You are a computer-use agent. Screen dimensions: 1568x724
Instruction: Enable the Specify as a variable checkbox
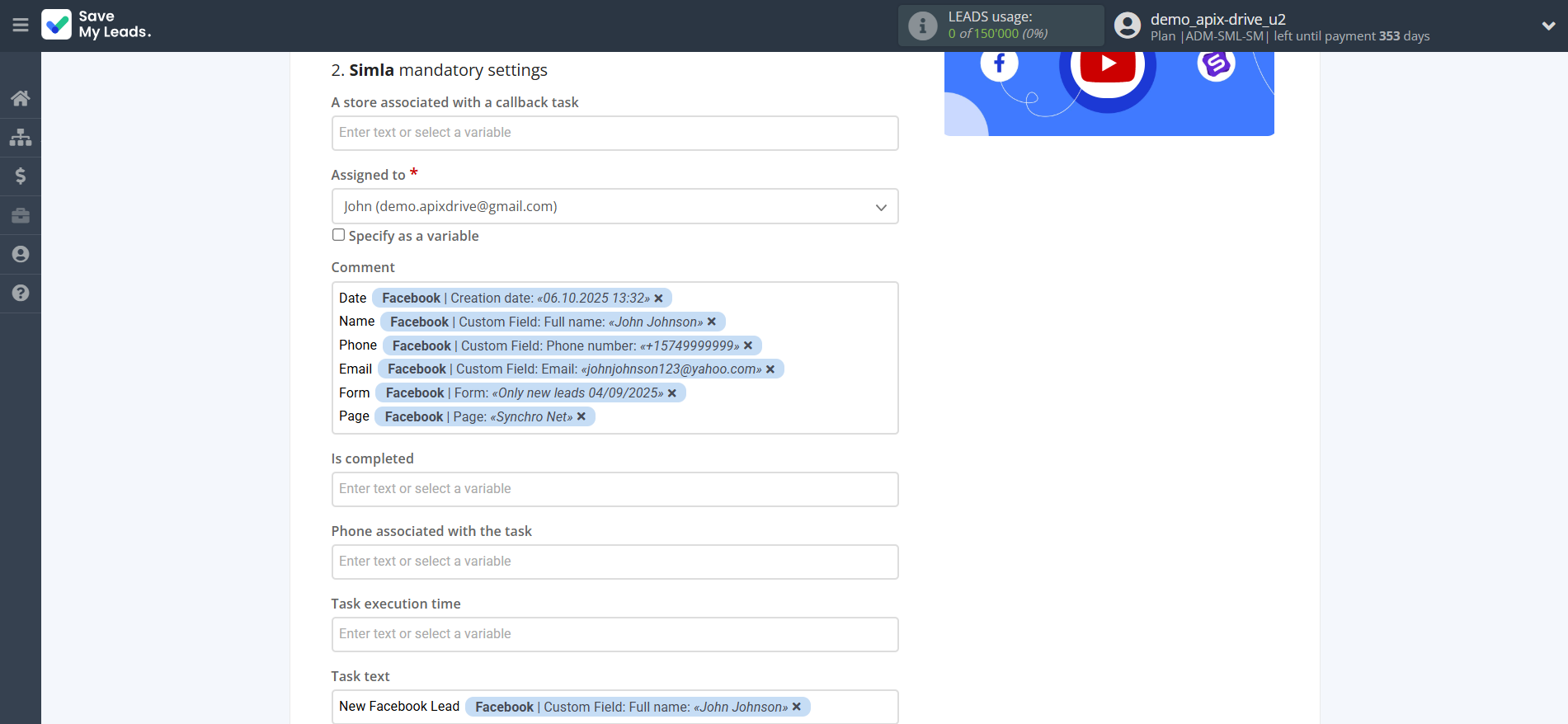pos(338,235)
